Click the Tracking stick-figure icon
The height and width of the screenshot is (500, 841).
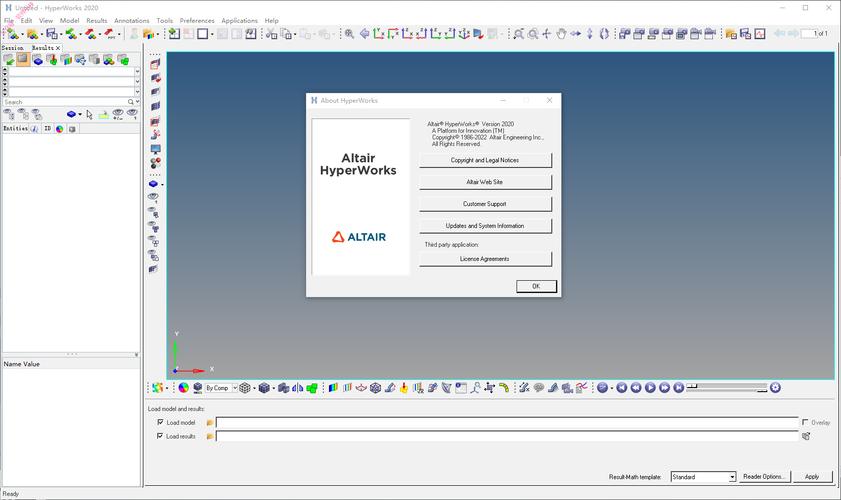point(475,387)
